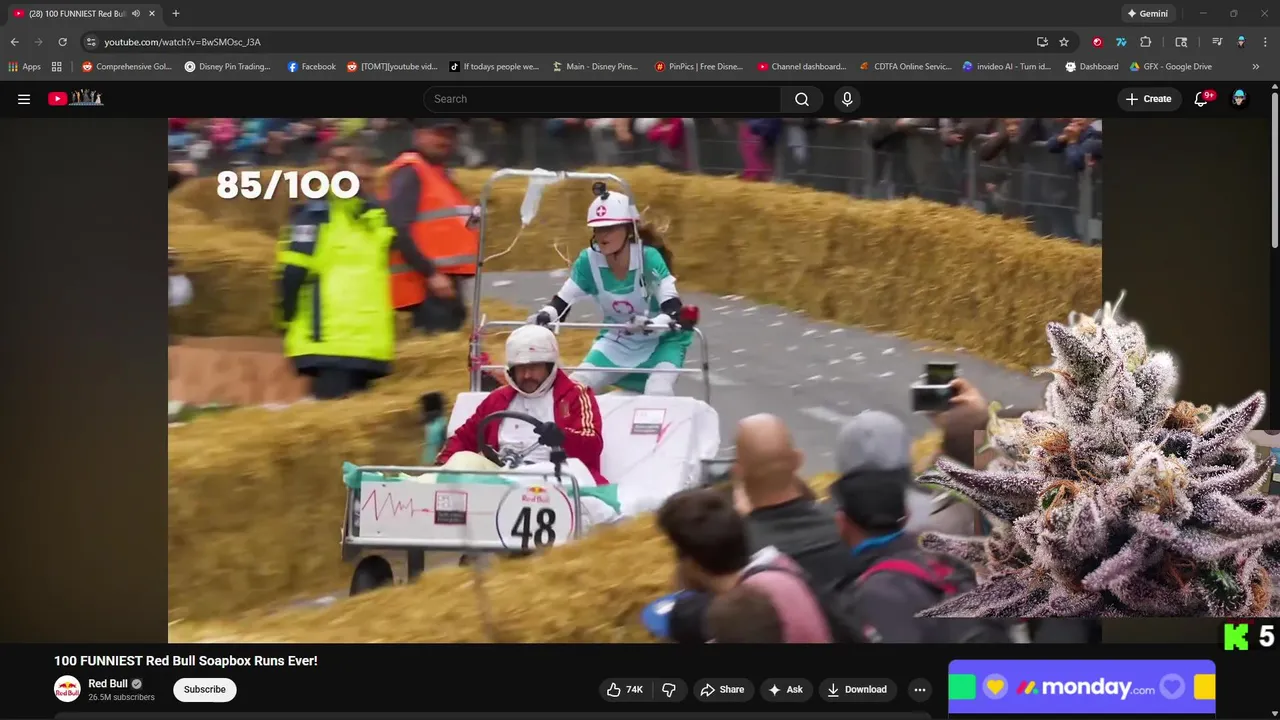The width and height of the screenshot is (1280, 720).
Task: Click the red extension icon in toolbar
Action: click(x=1098, y=42)
